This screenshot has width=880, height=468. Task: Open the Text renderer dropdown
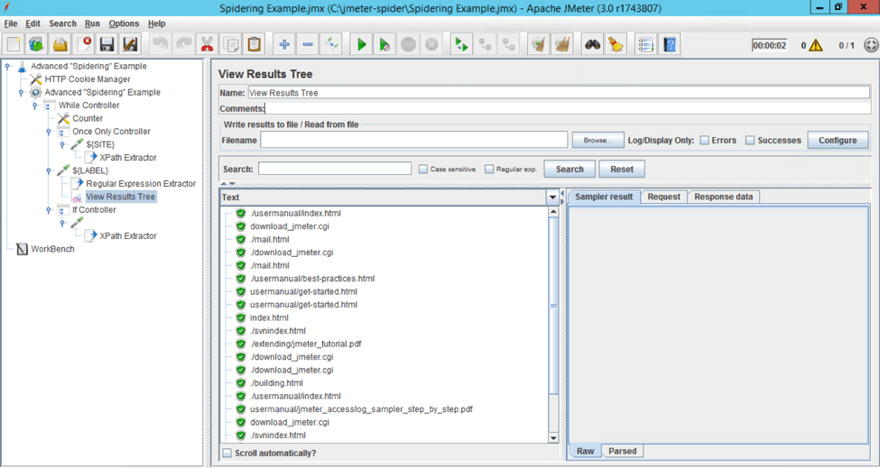552,198
